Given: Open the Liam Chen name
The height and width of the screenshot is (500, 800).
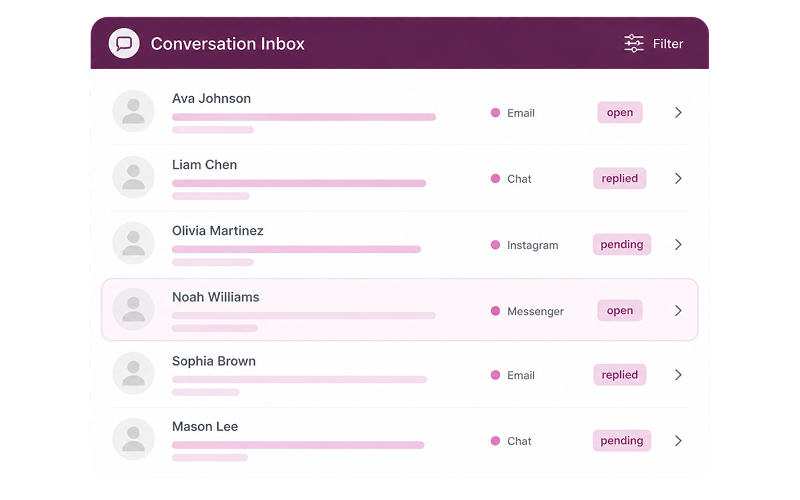Looking at the screenshot, I should click(x=205, y=165).
